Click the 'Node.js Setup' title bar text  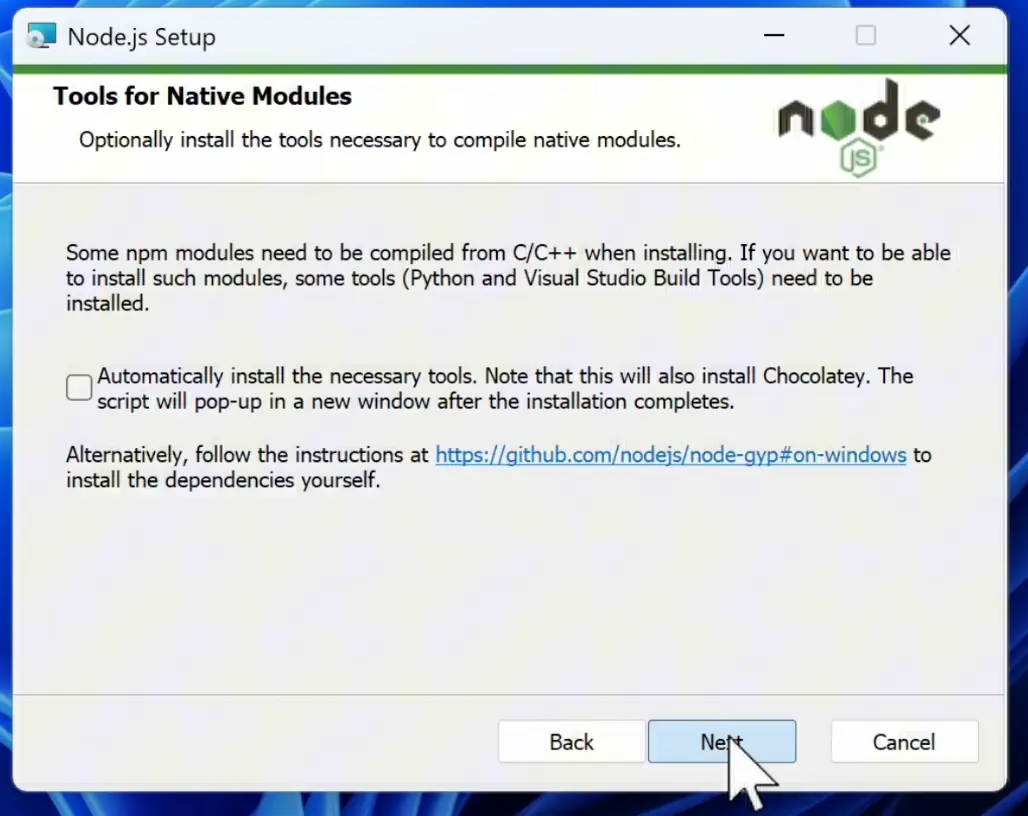(142, 37)
